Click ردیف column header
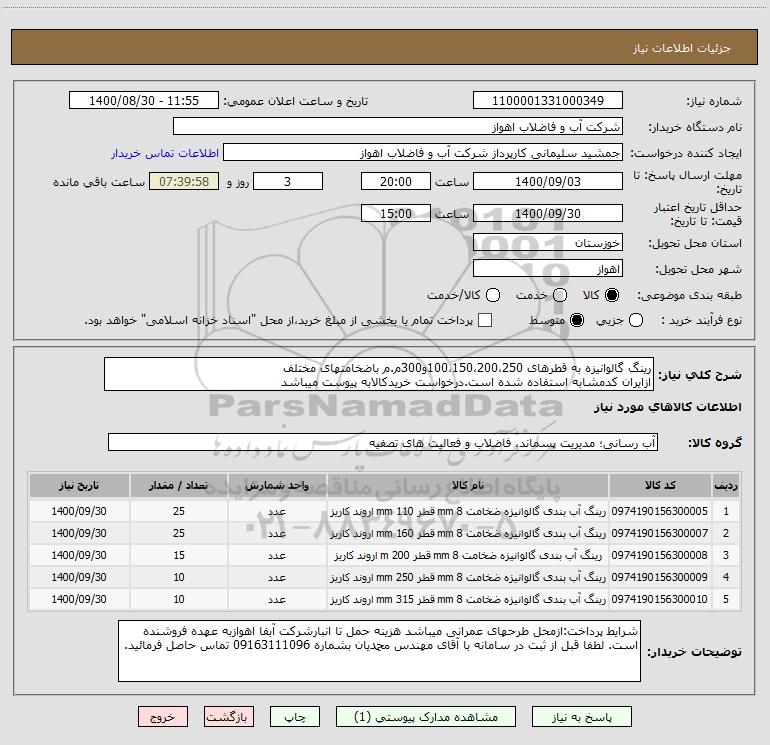The height and width of the screenshot is (745, 770). pyautogui.click(x=726, y=485)
